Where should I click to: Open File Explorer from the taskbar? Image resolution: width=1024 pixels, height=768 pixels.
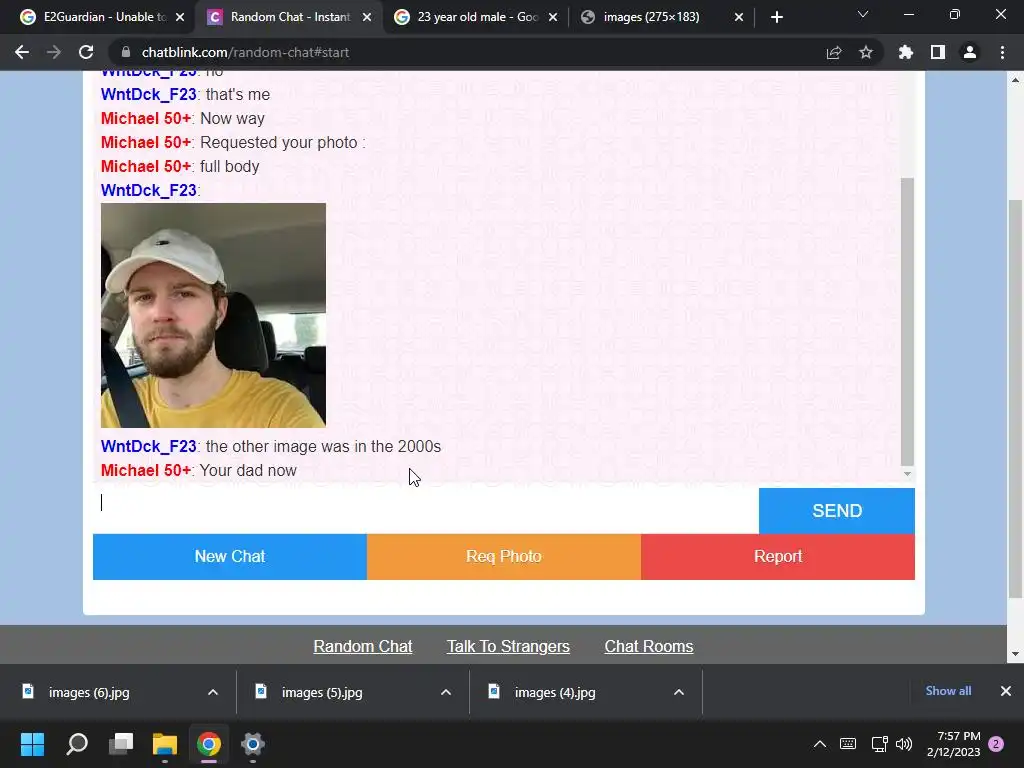[165, 744]
